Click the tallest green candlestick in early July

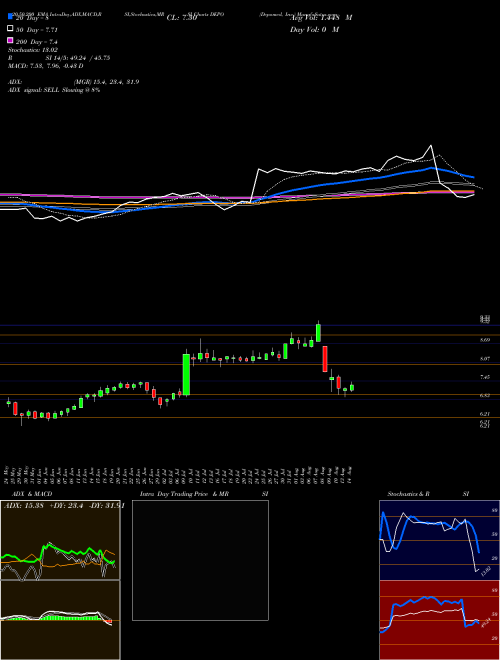click(186, 375)
